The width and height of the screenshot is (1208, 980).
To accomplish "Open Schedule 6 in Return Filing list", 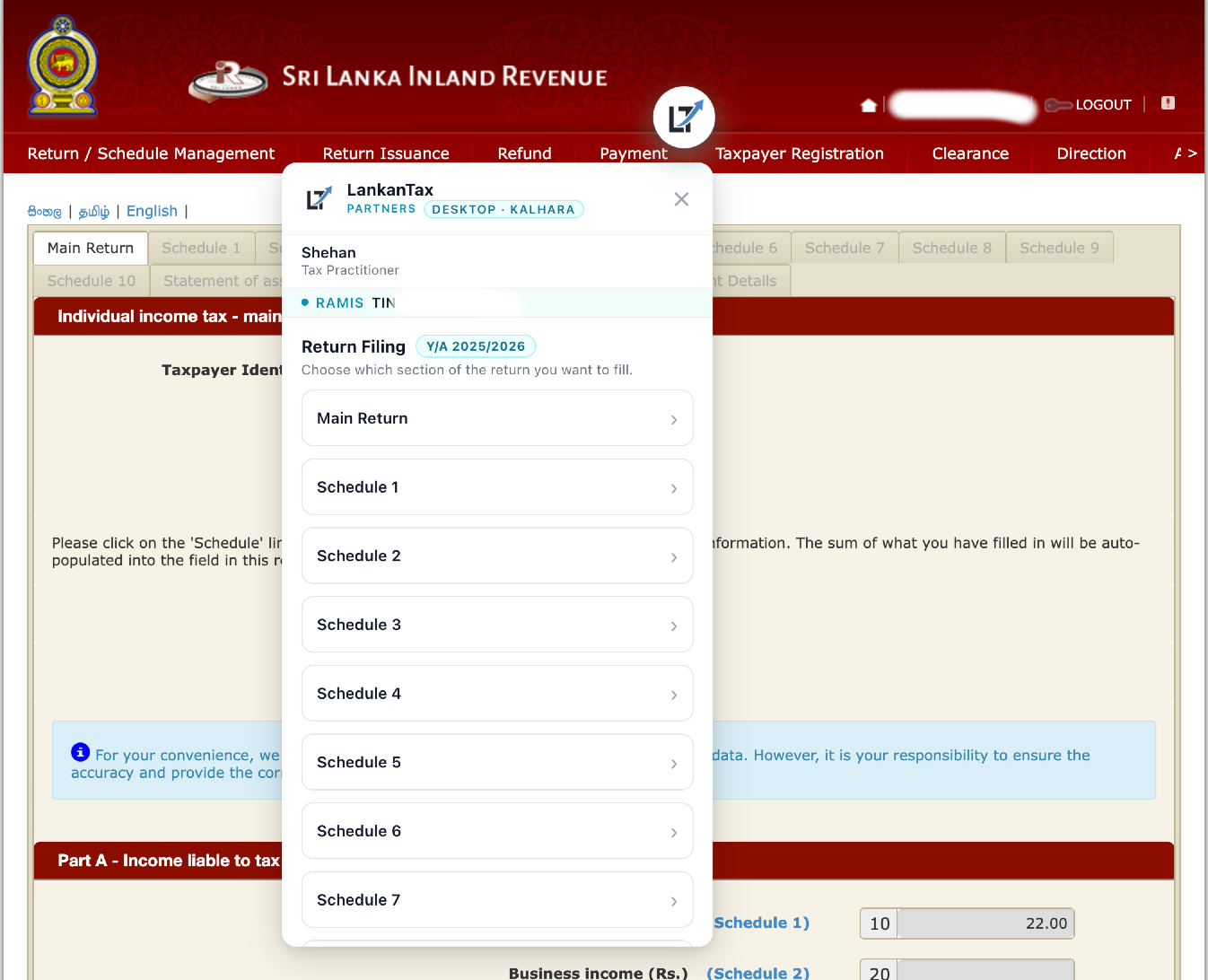I will pos(497,831).
